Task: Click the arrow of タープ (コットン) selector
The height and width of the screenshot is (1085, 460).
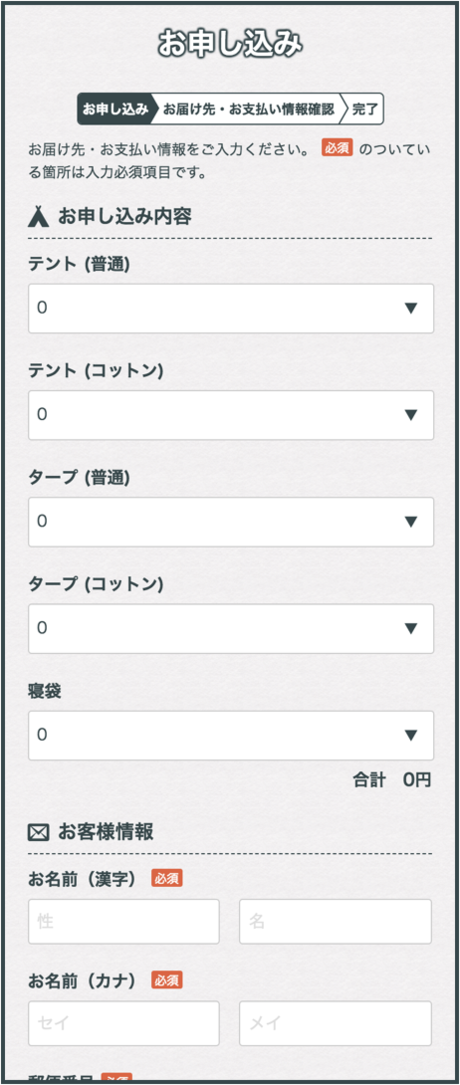Action: (411, 628)
